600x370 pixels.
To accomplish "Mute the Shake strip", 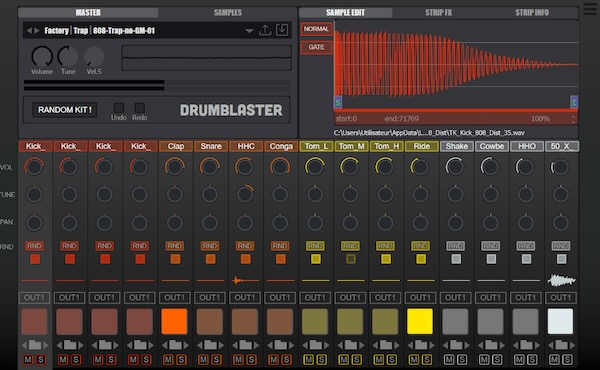I will point(449,360).
